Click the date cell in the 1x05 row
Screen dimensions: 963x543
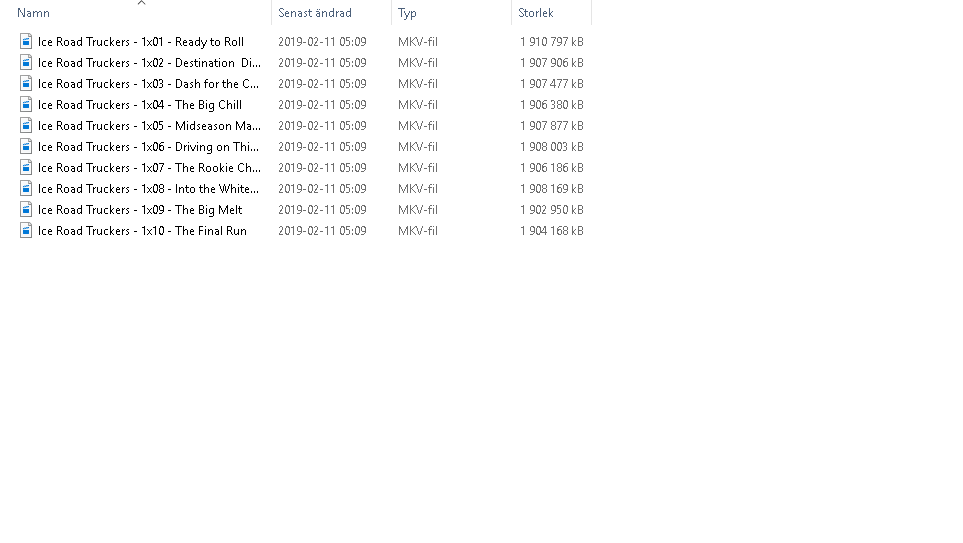point(322,125)
